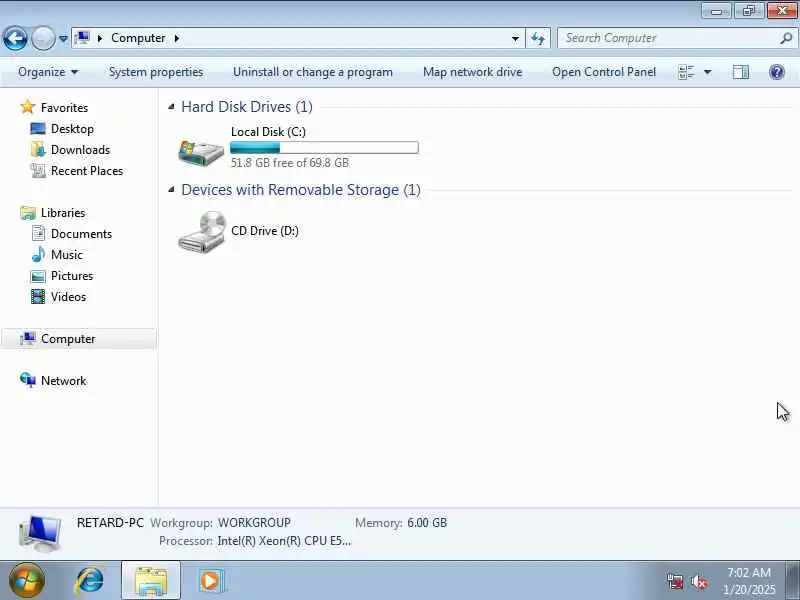
Task: Click the network status tray icon
Action: click(x=675, y=582)
